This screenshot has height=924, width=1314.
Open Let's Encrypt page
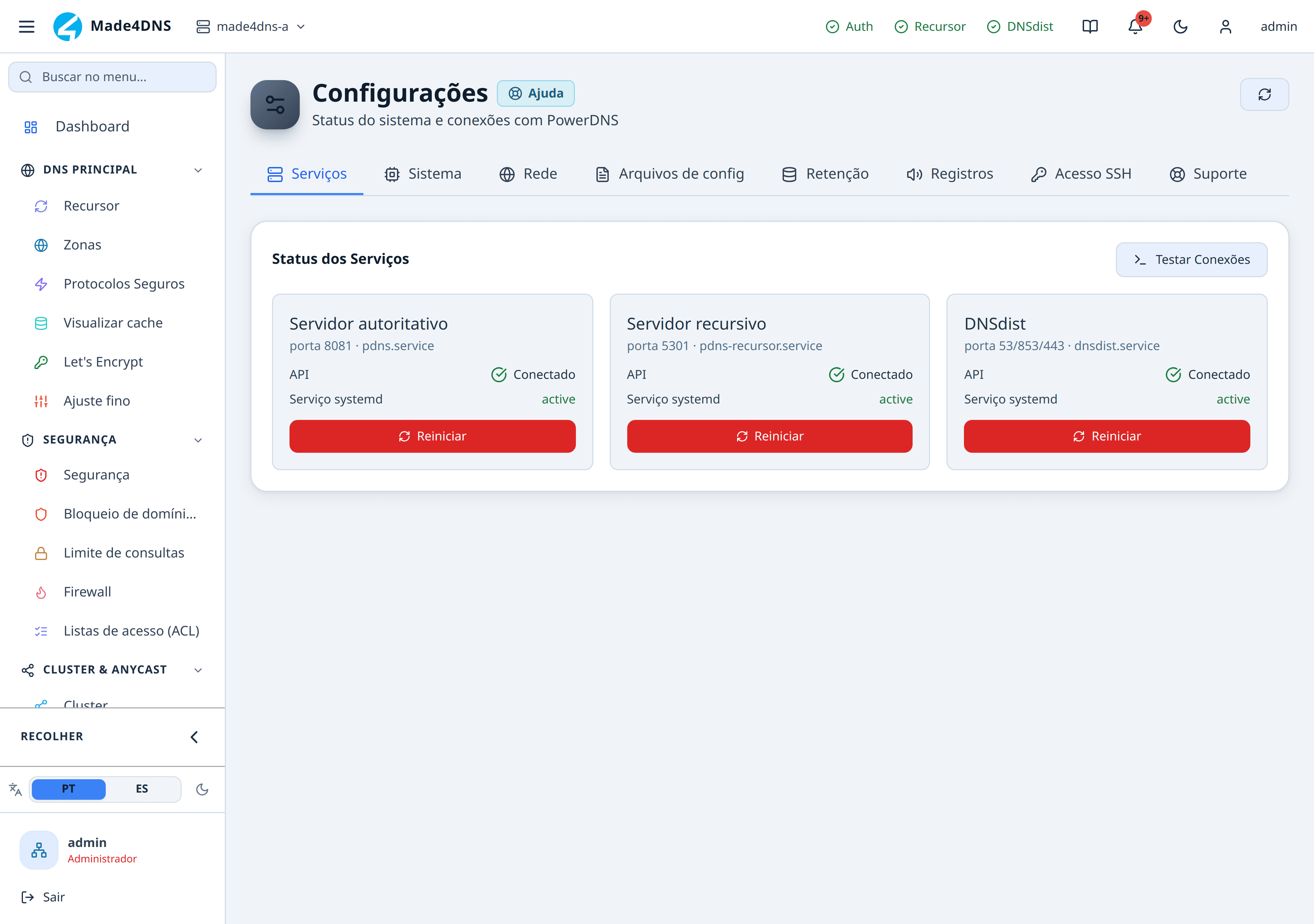pos(112,362)
